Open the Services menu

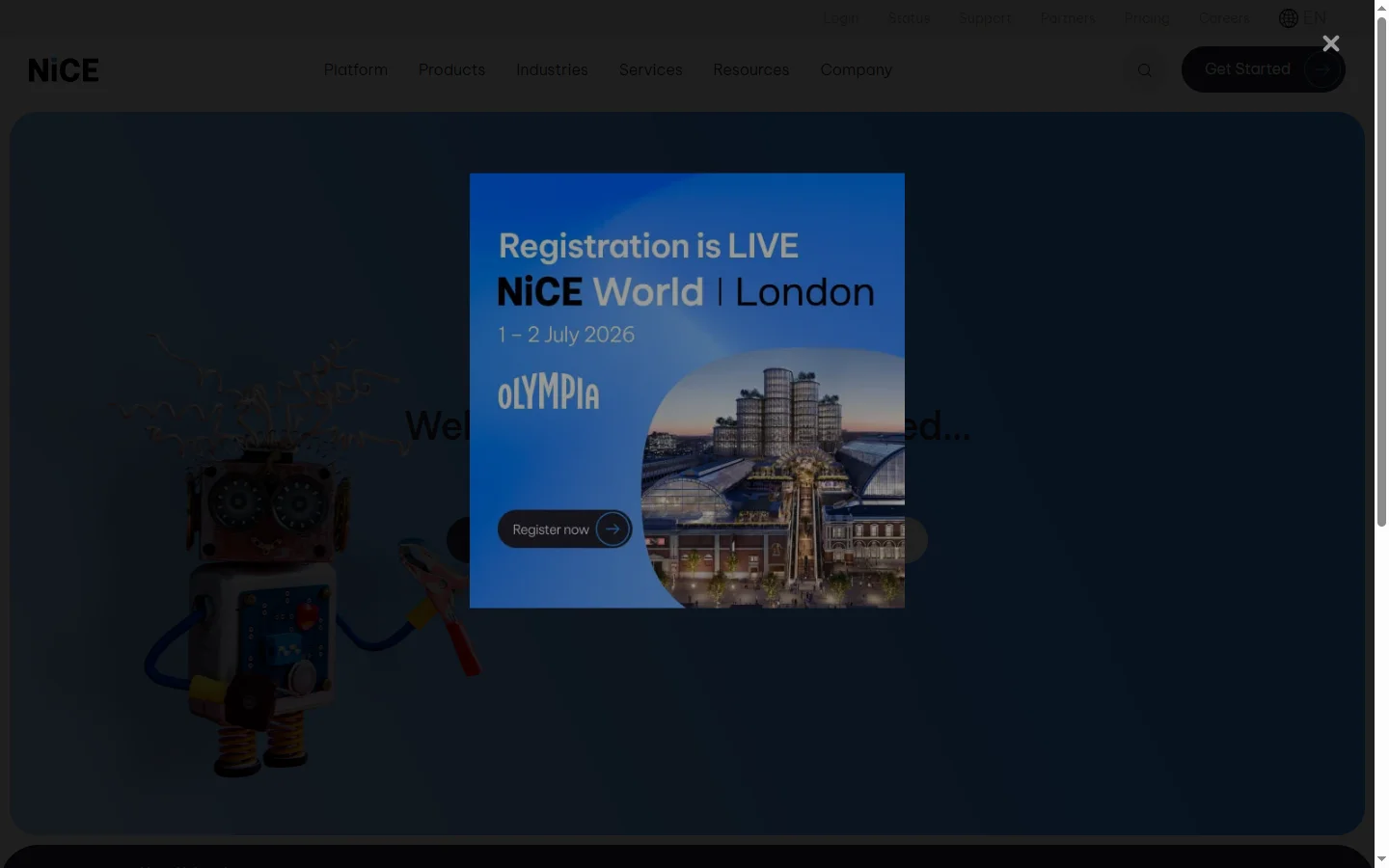(x=651, y=69)
